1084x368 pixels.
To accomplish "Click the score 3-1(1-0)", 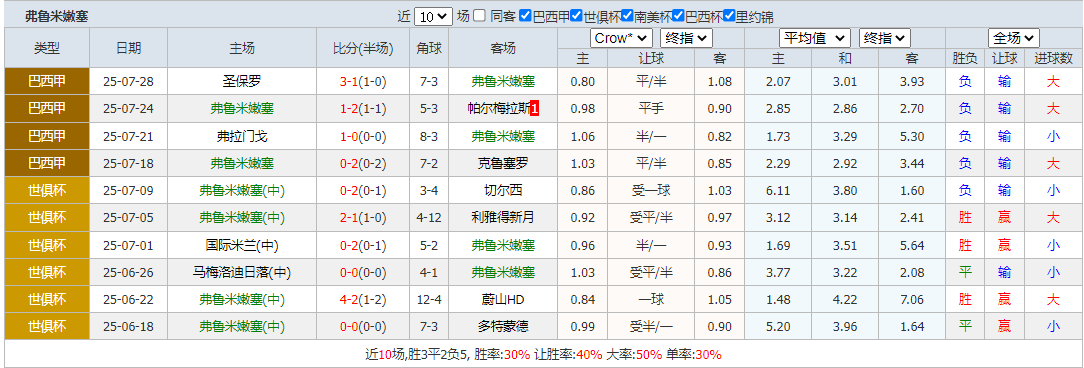I will click(363, 82).
